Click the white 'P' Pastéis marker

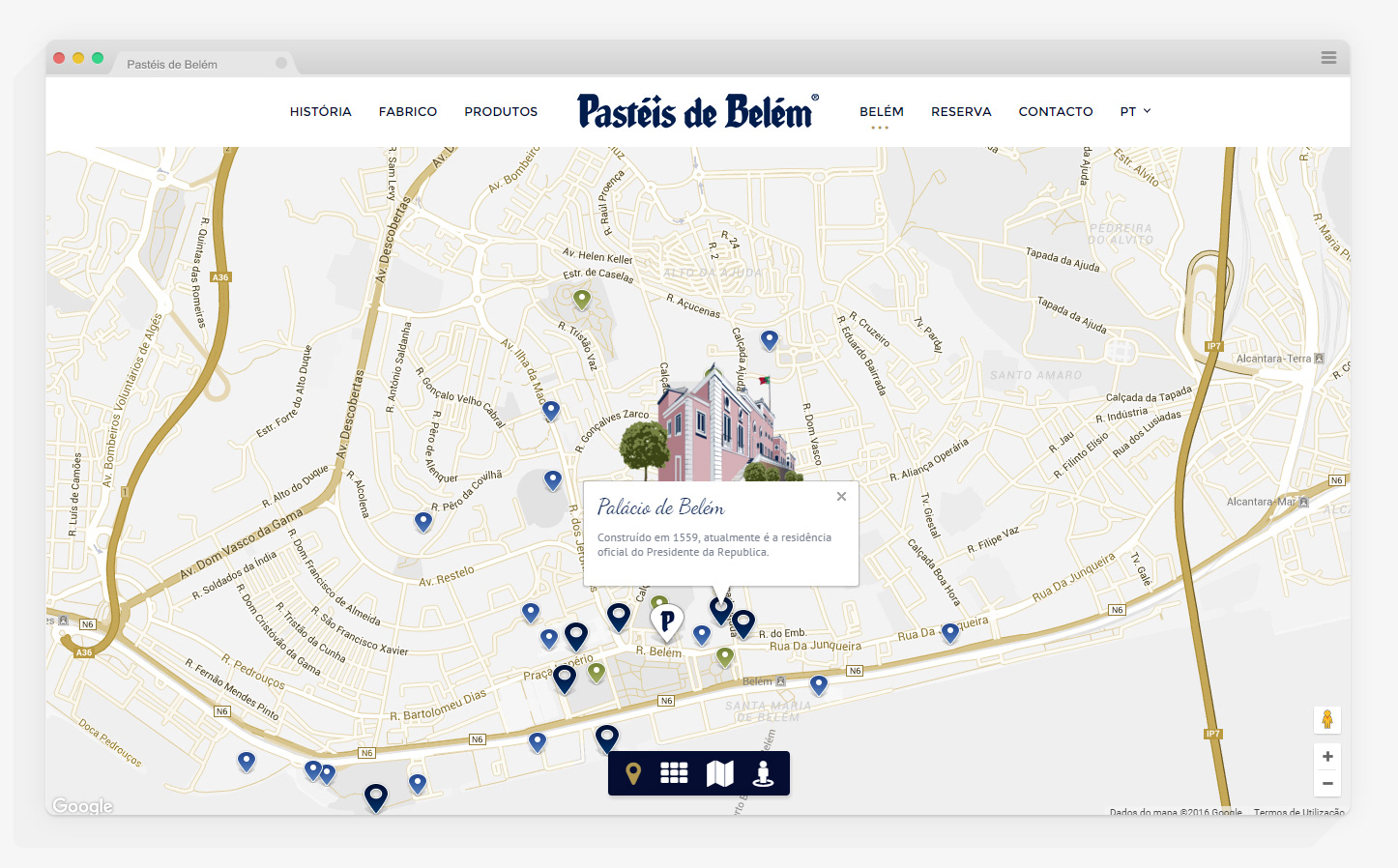667,622
